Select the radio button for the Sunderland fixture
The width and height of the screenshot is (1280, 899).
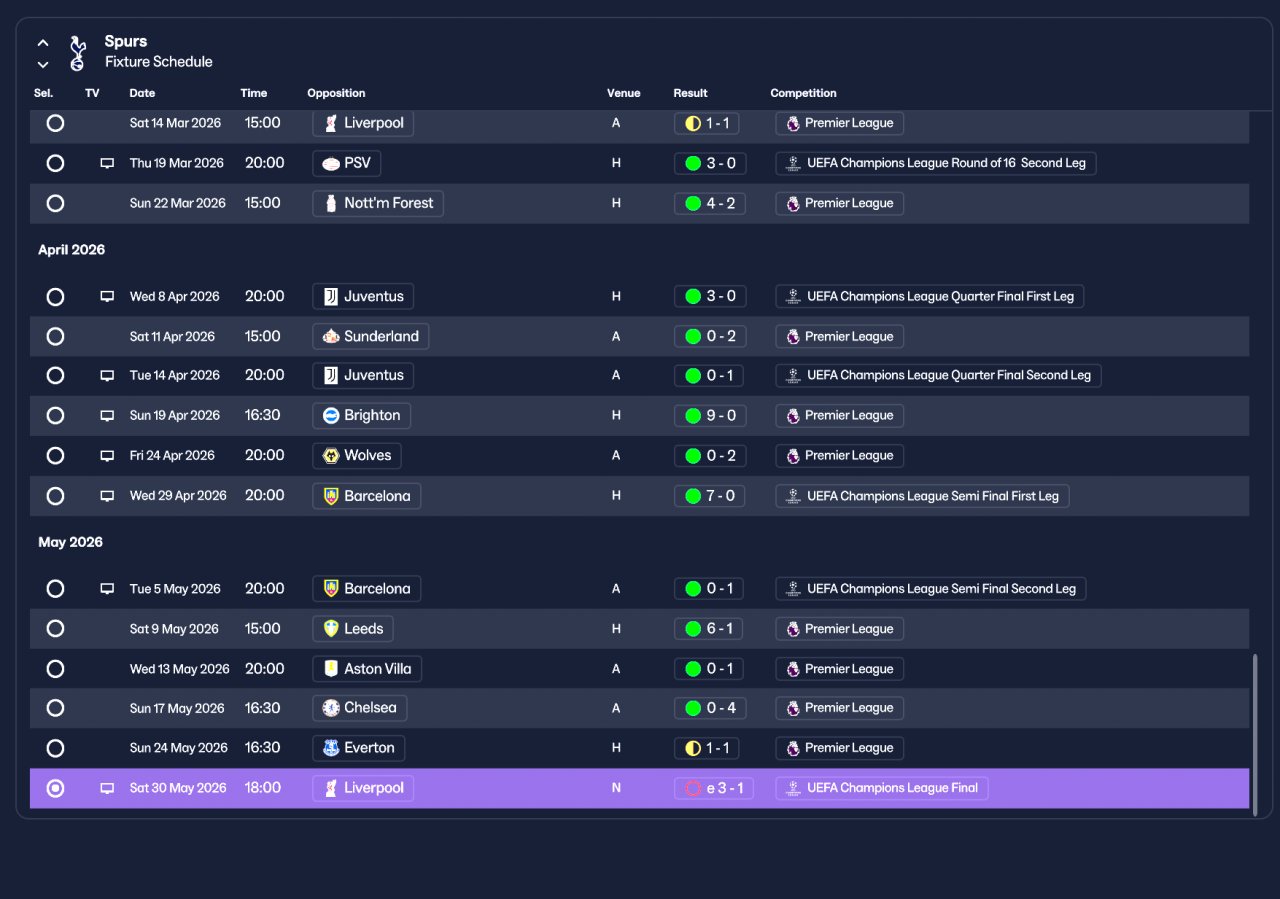[55, 337]
